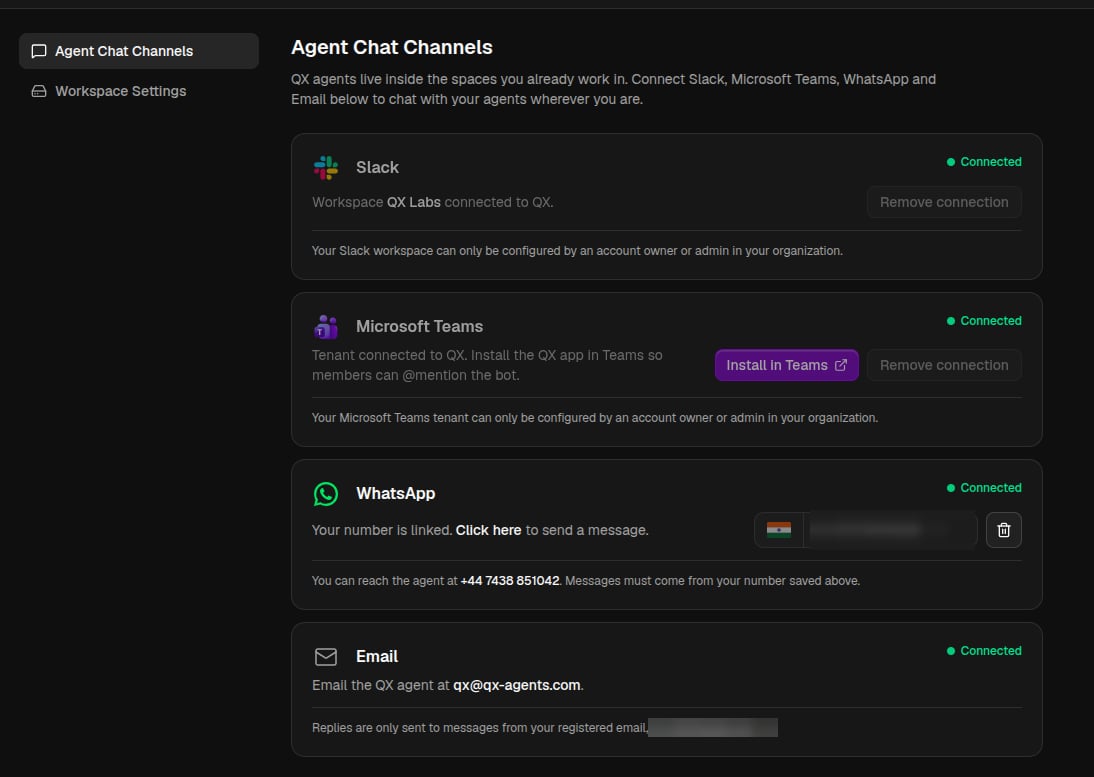Click the qx@qx-agents.com email address

516,686
